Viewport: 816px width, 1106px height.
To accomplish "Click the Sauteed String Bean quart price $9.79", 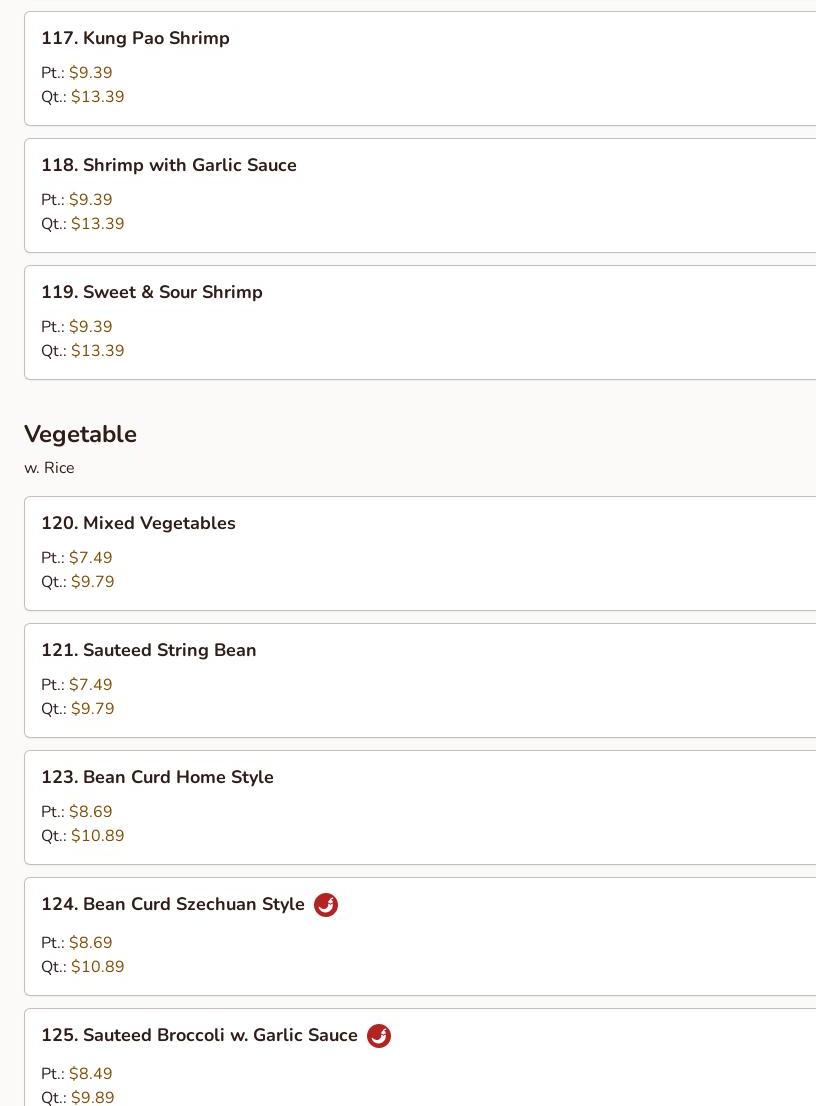I will [92, 709].
